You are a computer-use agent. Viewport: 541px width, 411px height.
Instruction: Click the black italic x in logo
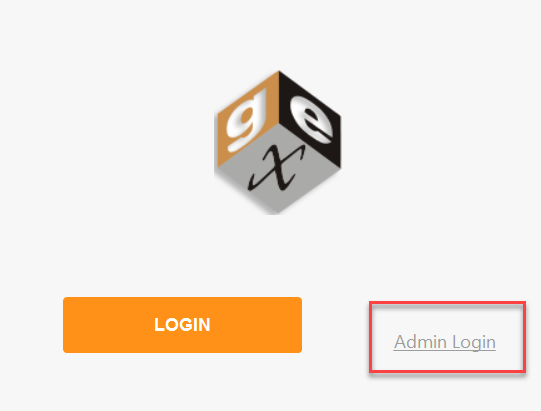point(277,167)
